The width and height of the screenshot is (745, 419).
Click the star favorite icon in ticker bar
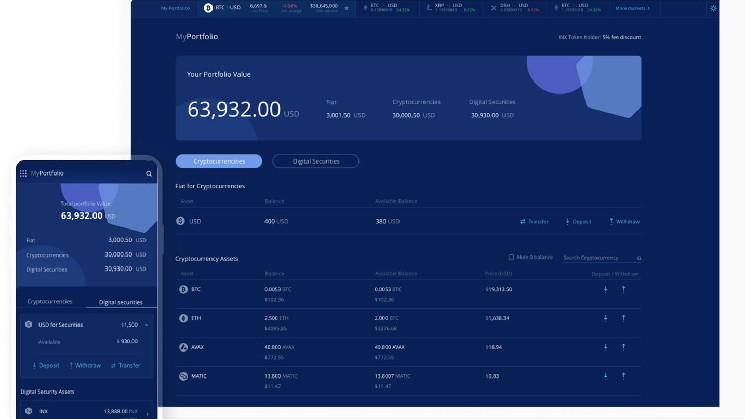(x=347, y=8)
